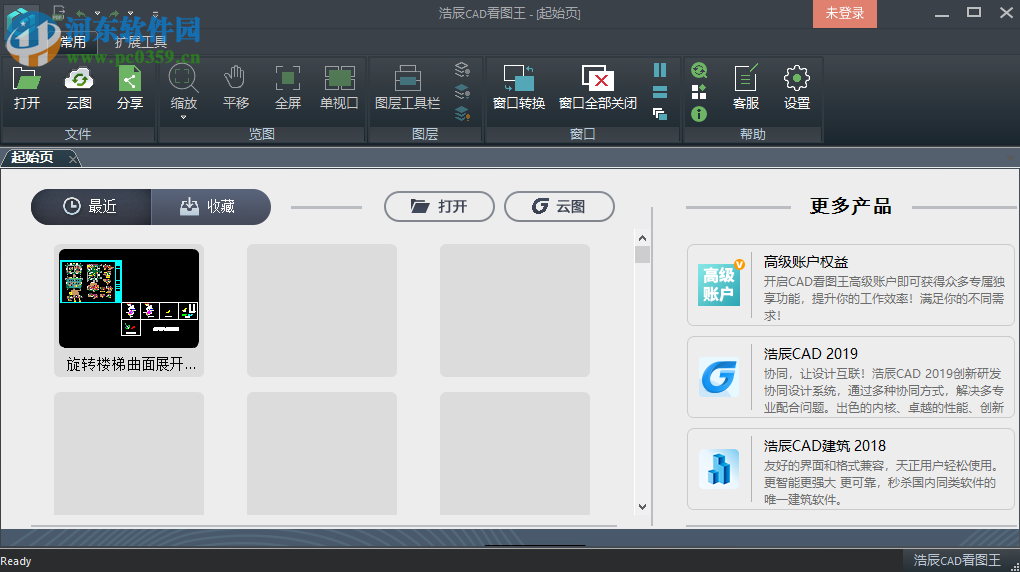Click the 图层 ribbon group label
Image resolution: width=1020 pixels, height=572 pixels.
(x=425, y=134)
